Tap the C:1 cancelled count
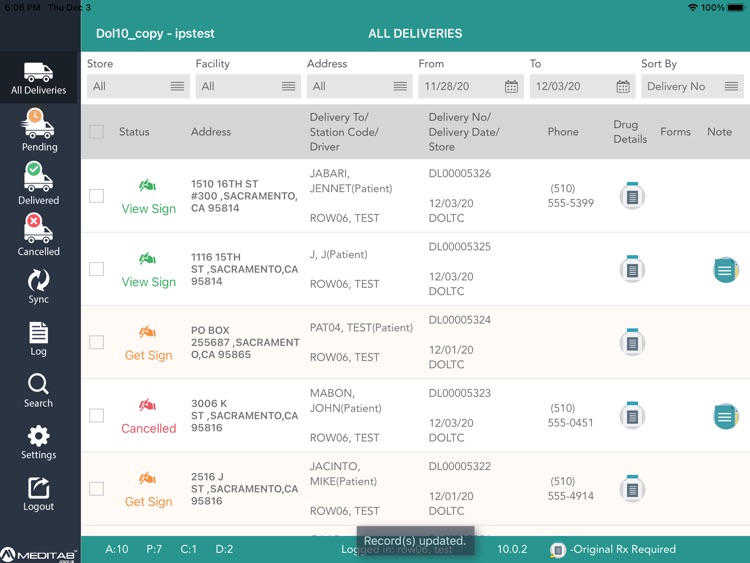Screen dimensions: 750x563 click(188, 549)
